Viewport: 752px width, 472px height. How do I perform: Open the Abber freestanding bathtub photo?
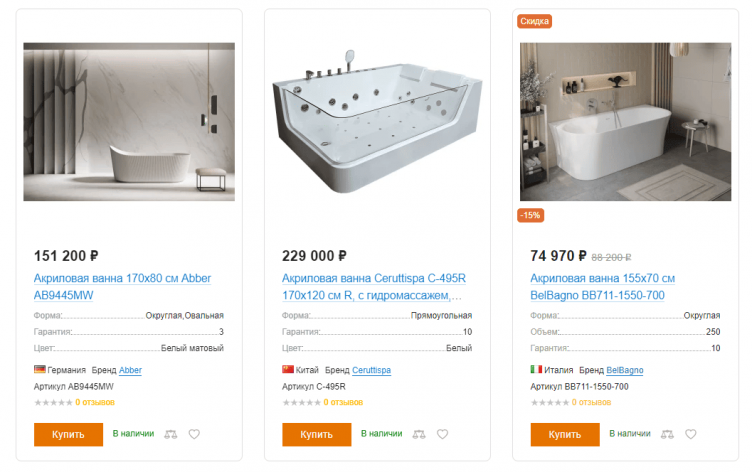coord(129,122)
